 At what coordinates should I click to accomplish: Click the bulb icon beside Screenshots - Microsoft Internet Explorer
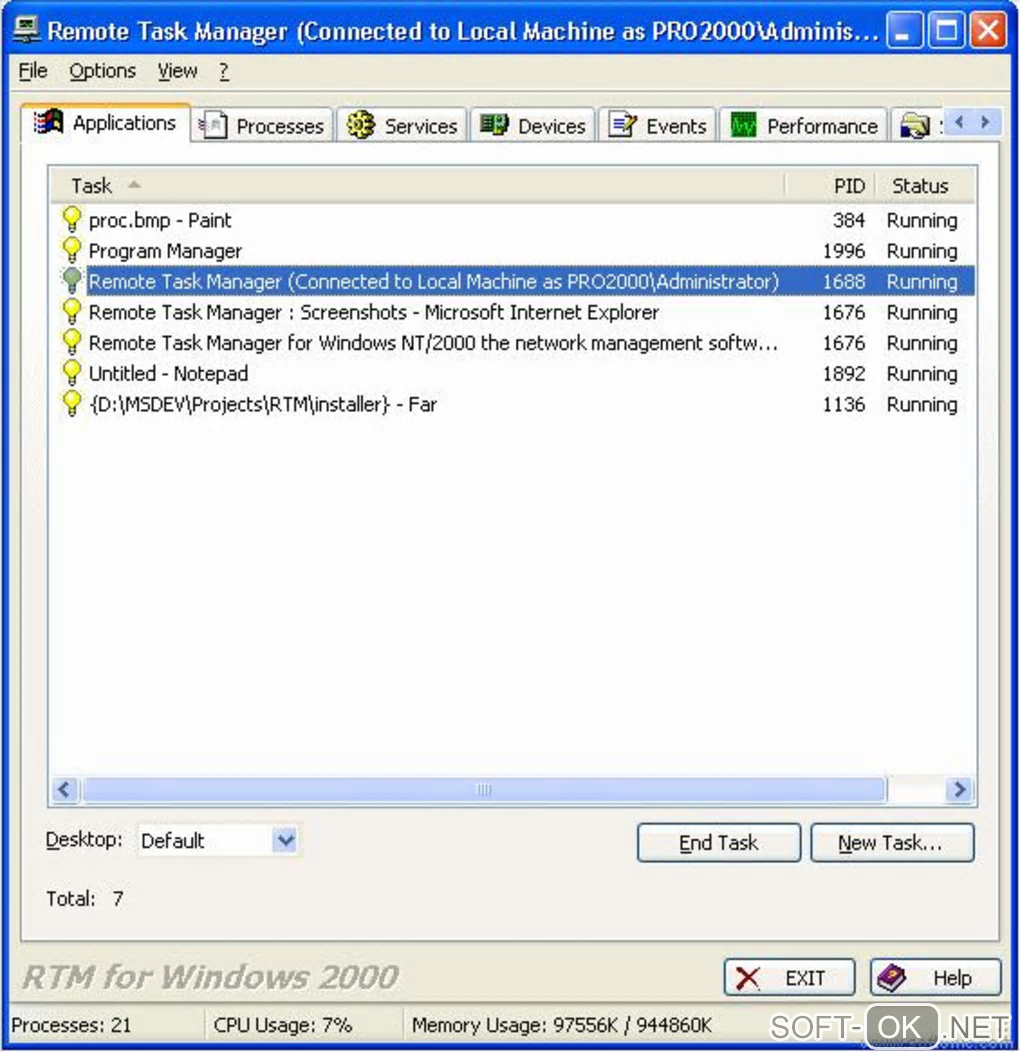point(72,311)
